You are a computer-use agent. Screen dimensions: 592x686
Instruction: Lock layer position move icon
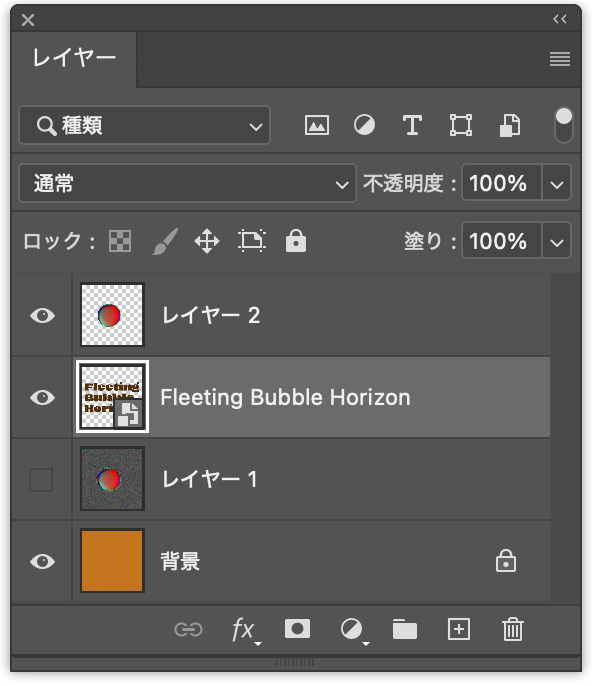pyautogui.click(x=207, y=241)
